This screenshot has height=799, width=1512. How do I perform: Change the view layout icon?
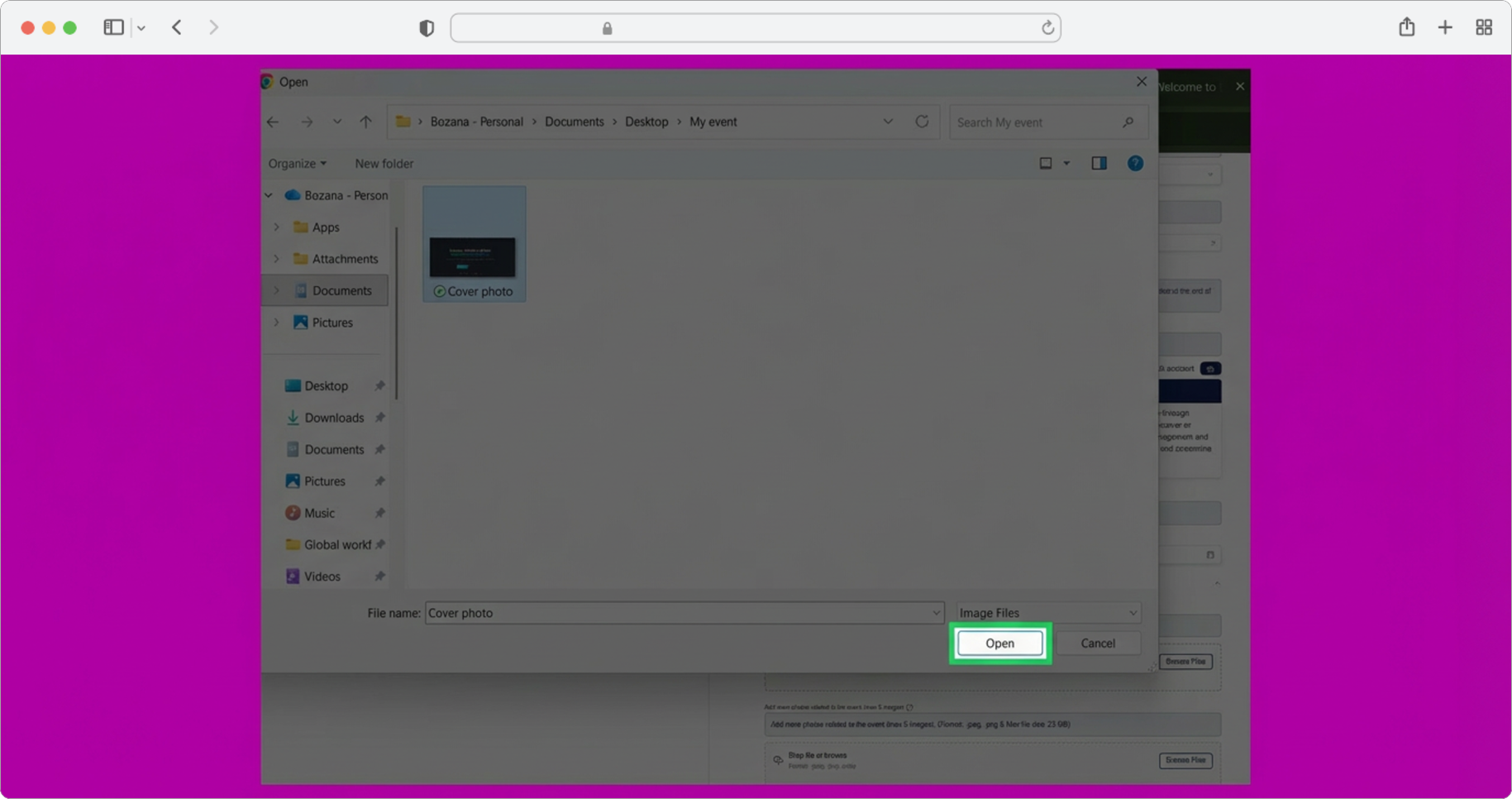pyautogui.click(x=1045, y=163)
